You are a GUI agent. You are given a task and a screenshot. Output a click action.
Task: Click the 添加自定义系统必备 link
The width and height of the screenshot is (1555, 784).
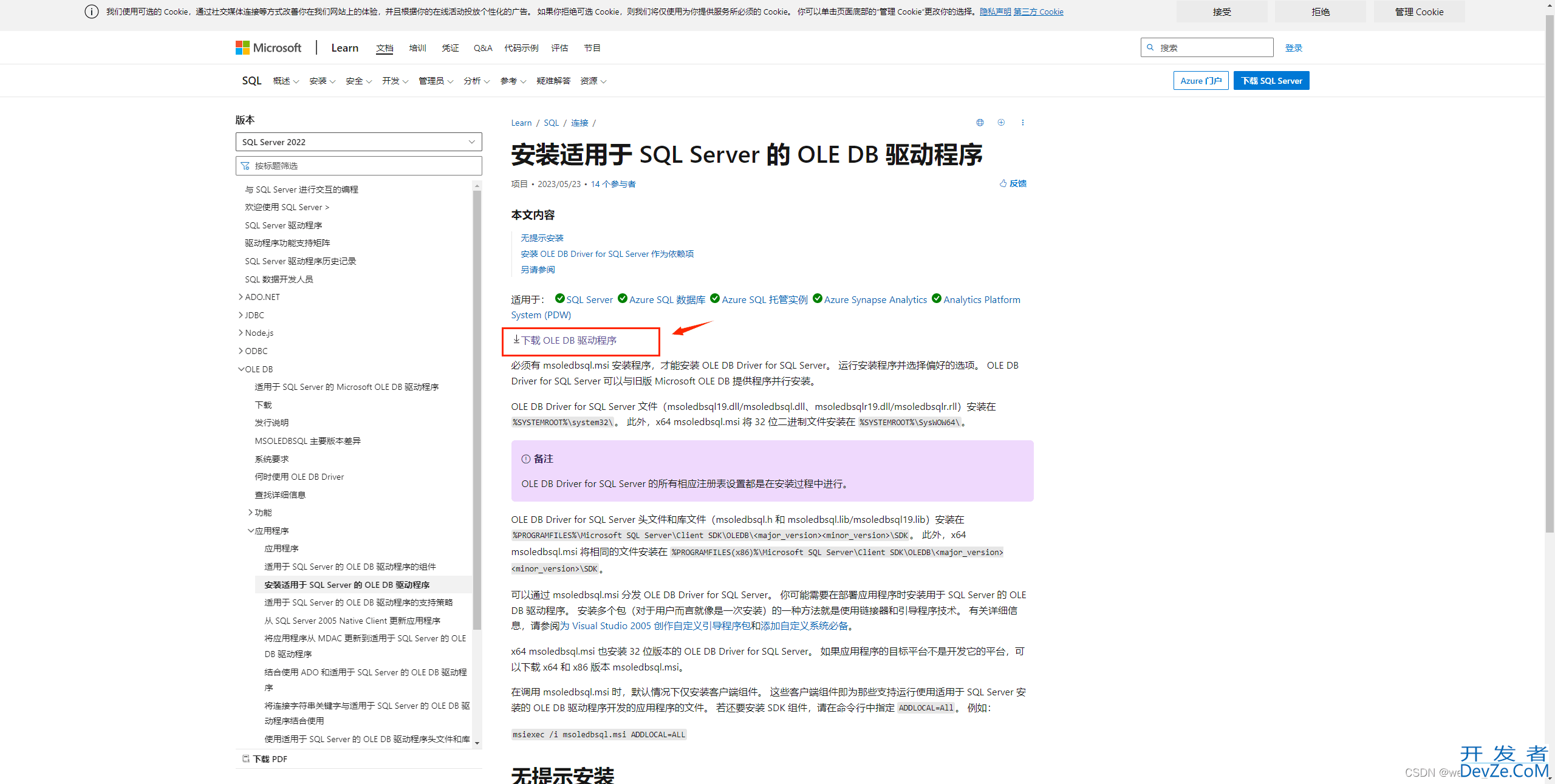click(x=804, y=625)
